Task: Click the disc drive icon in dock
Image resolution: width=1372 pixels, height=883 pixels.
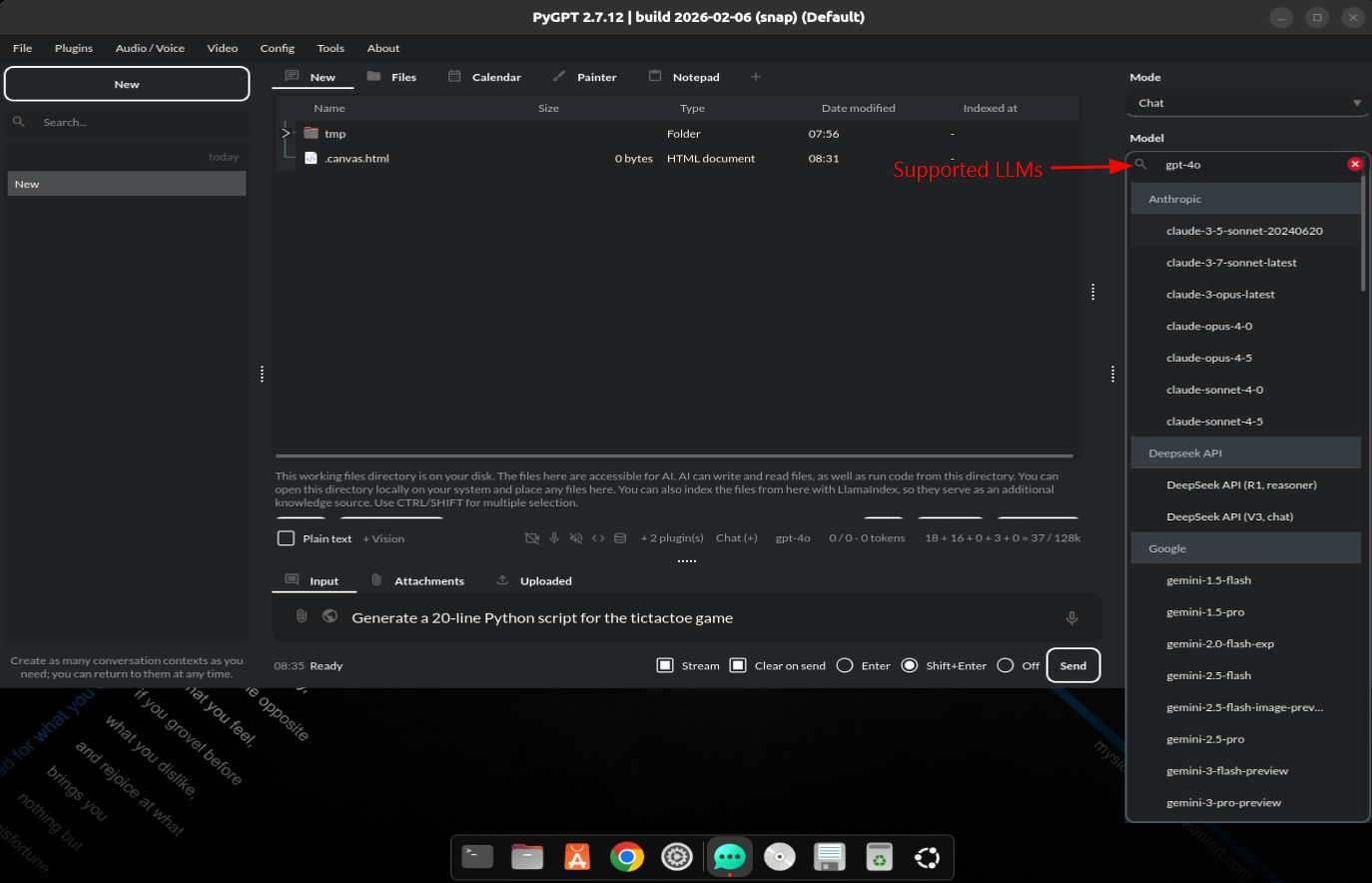Action: tap(780, 856)
